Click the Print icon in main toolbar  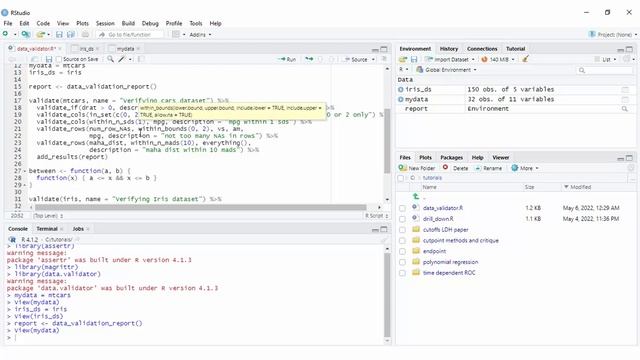point(85,35)
